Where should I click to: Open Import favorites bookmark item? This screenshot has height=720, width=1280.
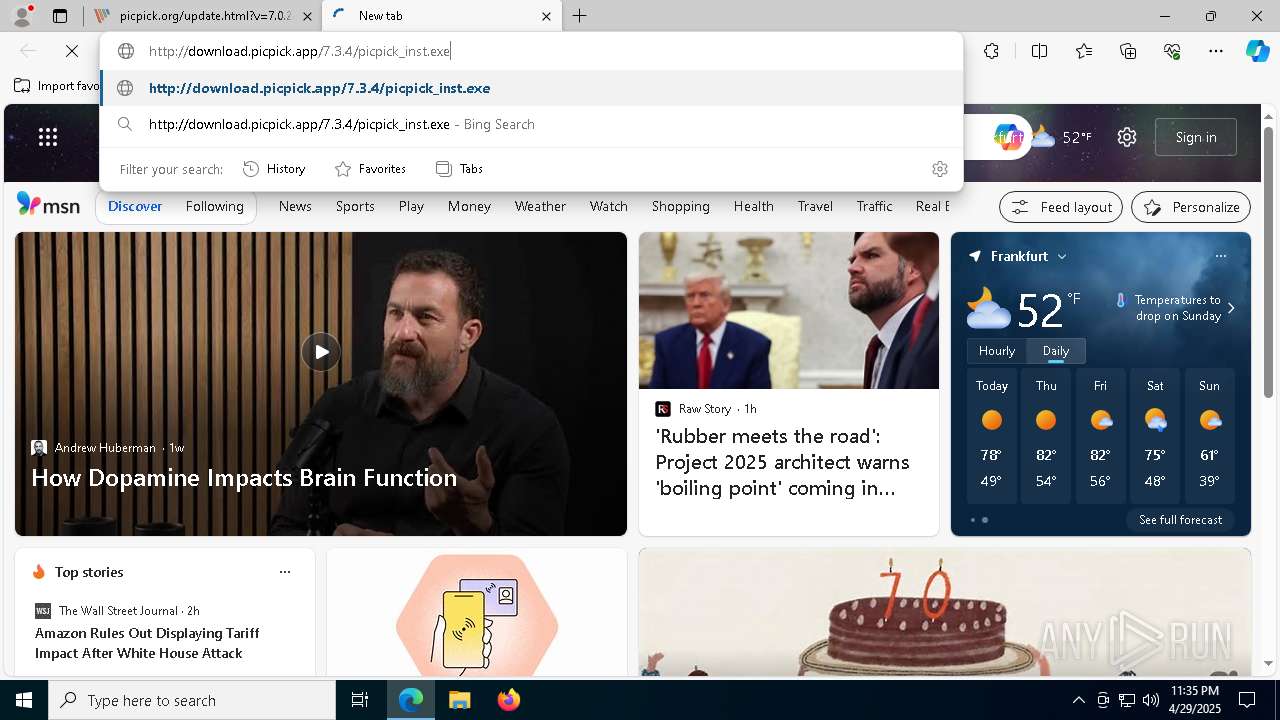coord(57,86)
